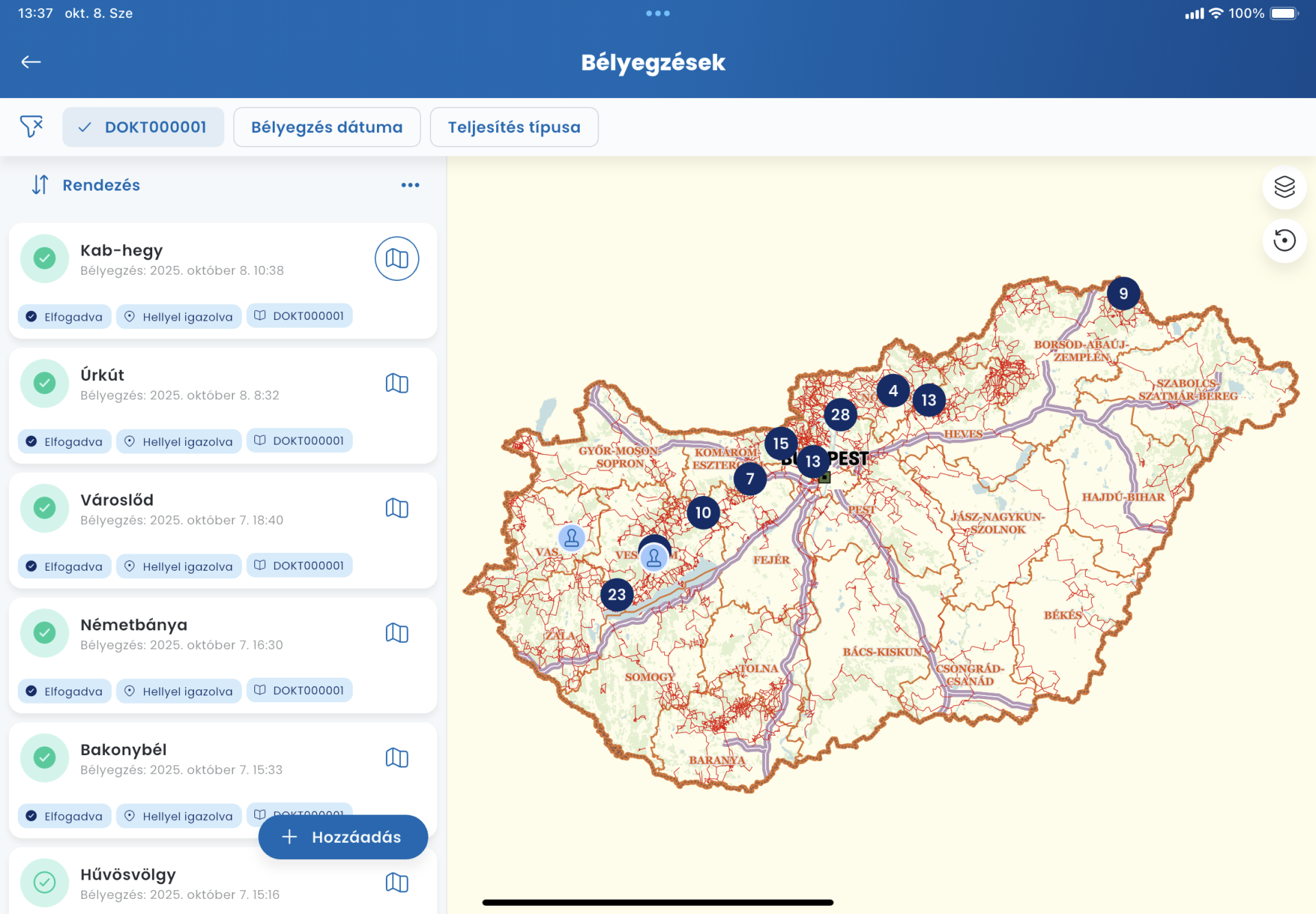Show Úrkút stamp on the map
Image resolution: width=1316 pixels, height=914 pixels.
(396, 384)
